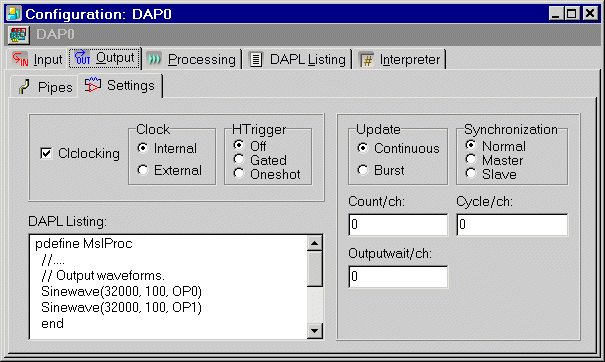605x362 pixels.
Task: Open the DAPL Listing tab
Action: coord(298,59)
